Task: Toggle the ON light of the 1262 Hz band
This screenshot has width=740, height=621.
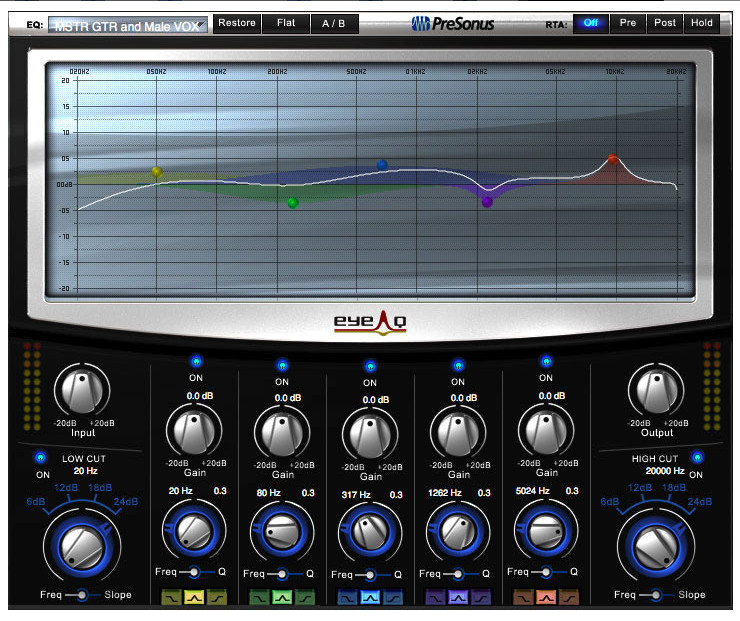Action: [x=458, y=365]
